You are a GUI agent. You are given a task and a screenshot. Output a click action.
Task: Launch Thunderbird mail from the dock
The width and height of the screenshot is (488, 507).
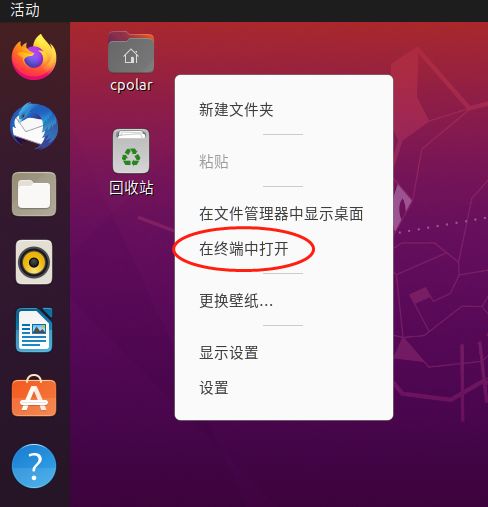34,126
